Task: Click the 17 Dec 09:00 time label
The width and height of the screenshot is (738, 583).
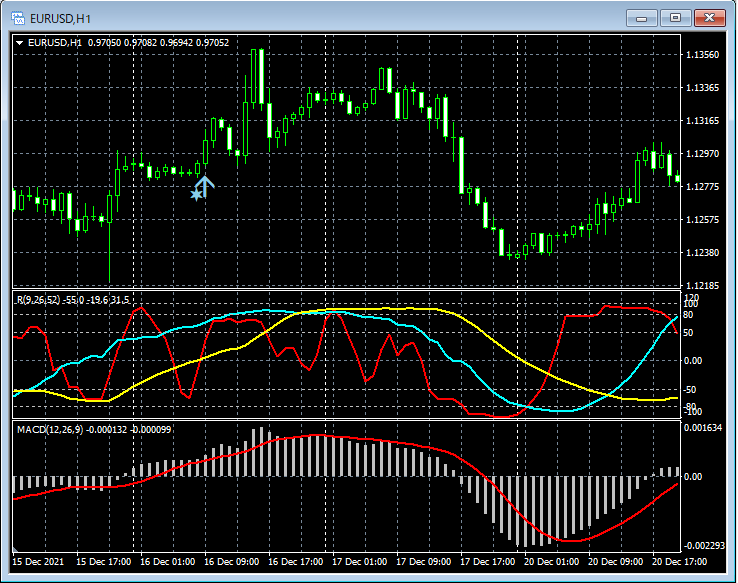Action: (x=424, y=562)
